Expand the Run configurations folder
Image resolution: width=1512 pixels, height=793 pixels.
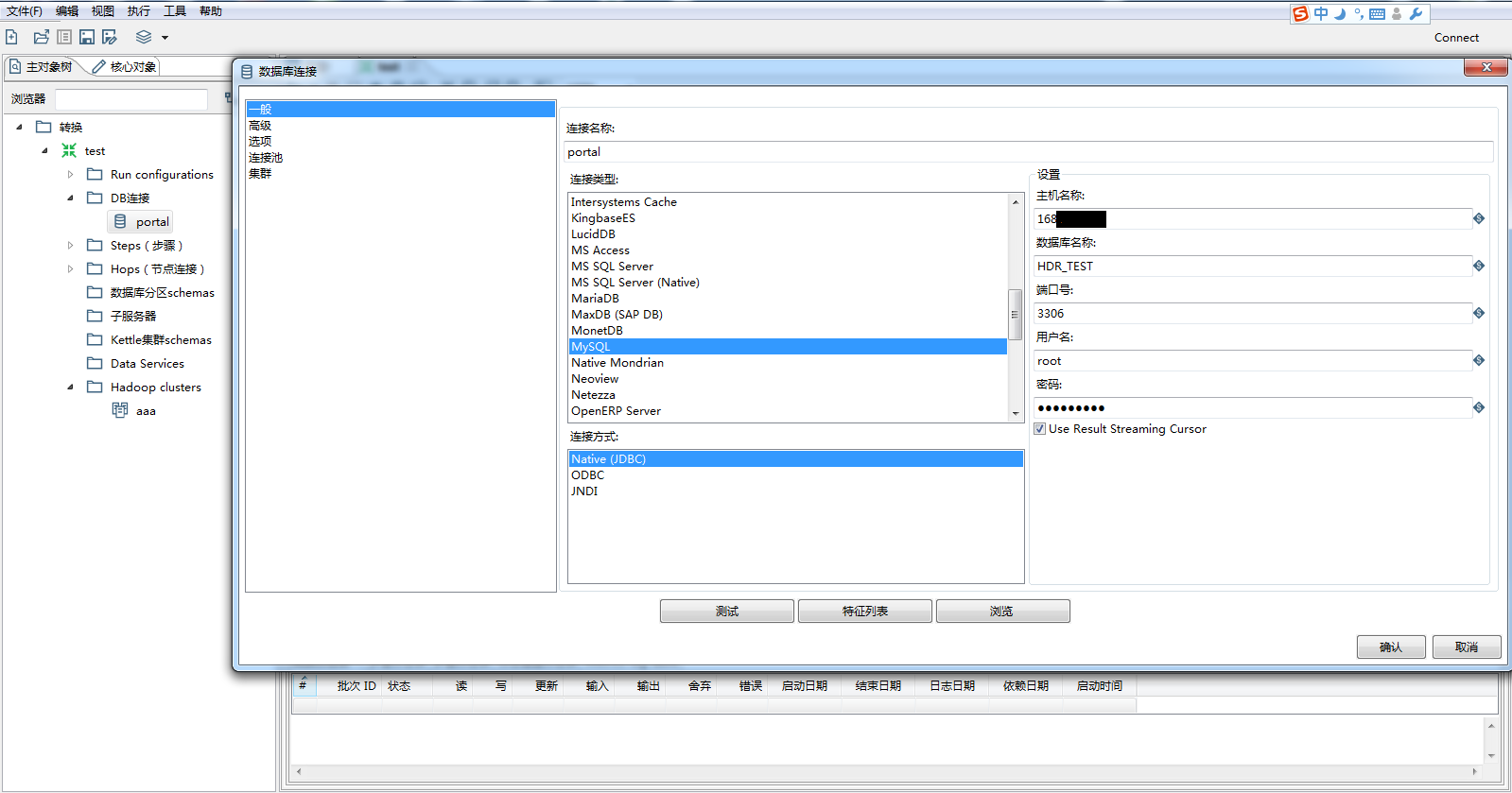[70, 174]
